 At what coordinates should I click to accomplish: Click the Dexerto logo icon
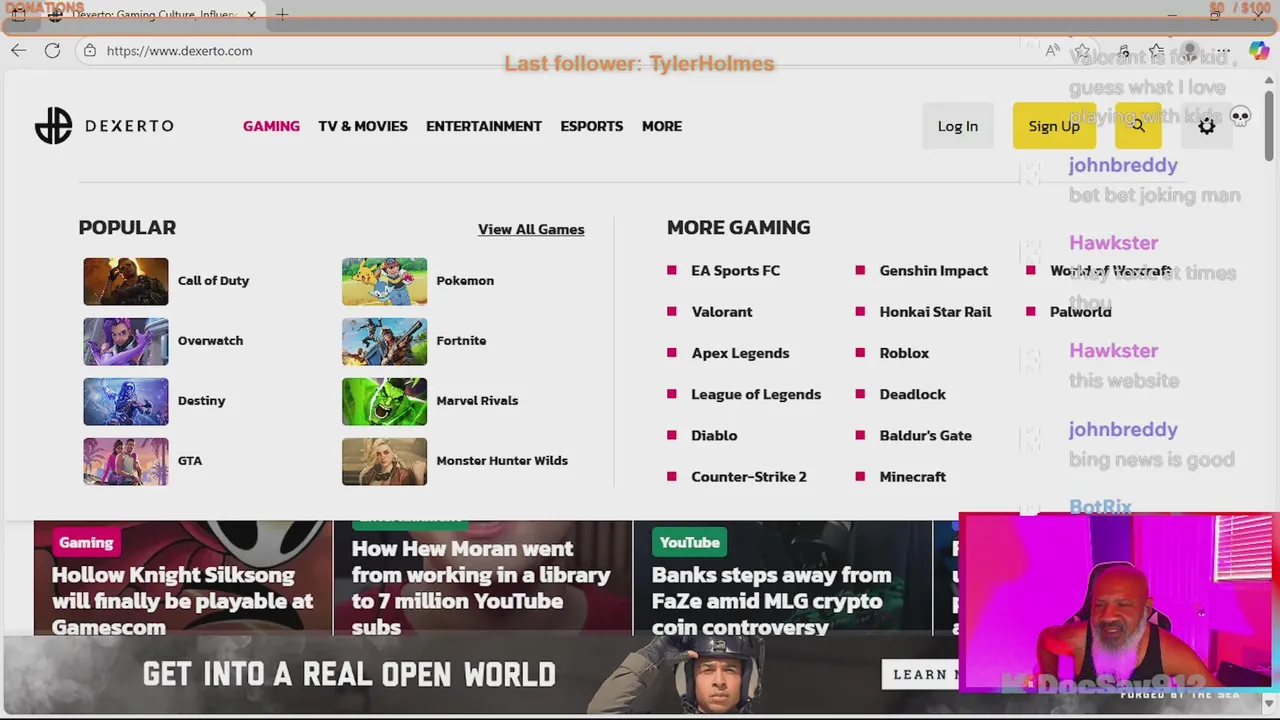click(x=54, y=126)
